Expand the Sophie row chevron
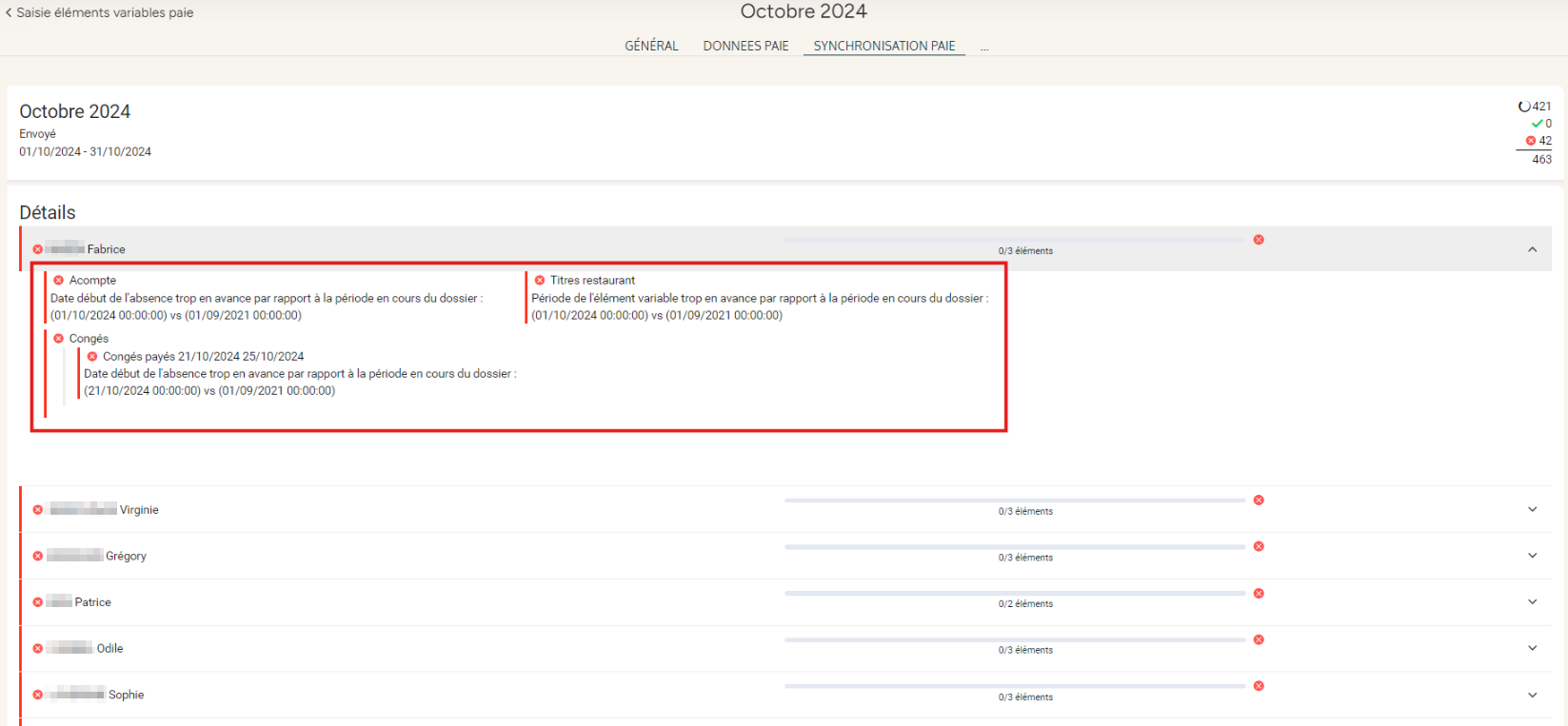1568x726 pixels. pyautogui.click(x=1532, y=695)
